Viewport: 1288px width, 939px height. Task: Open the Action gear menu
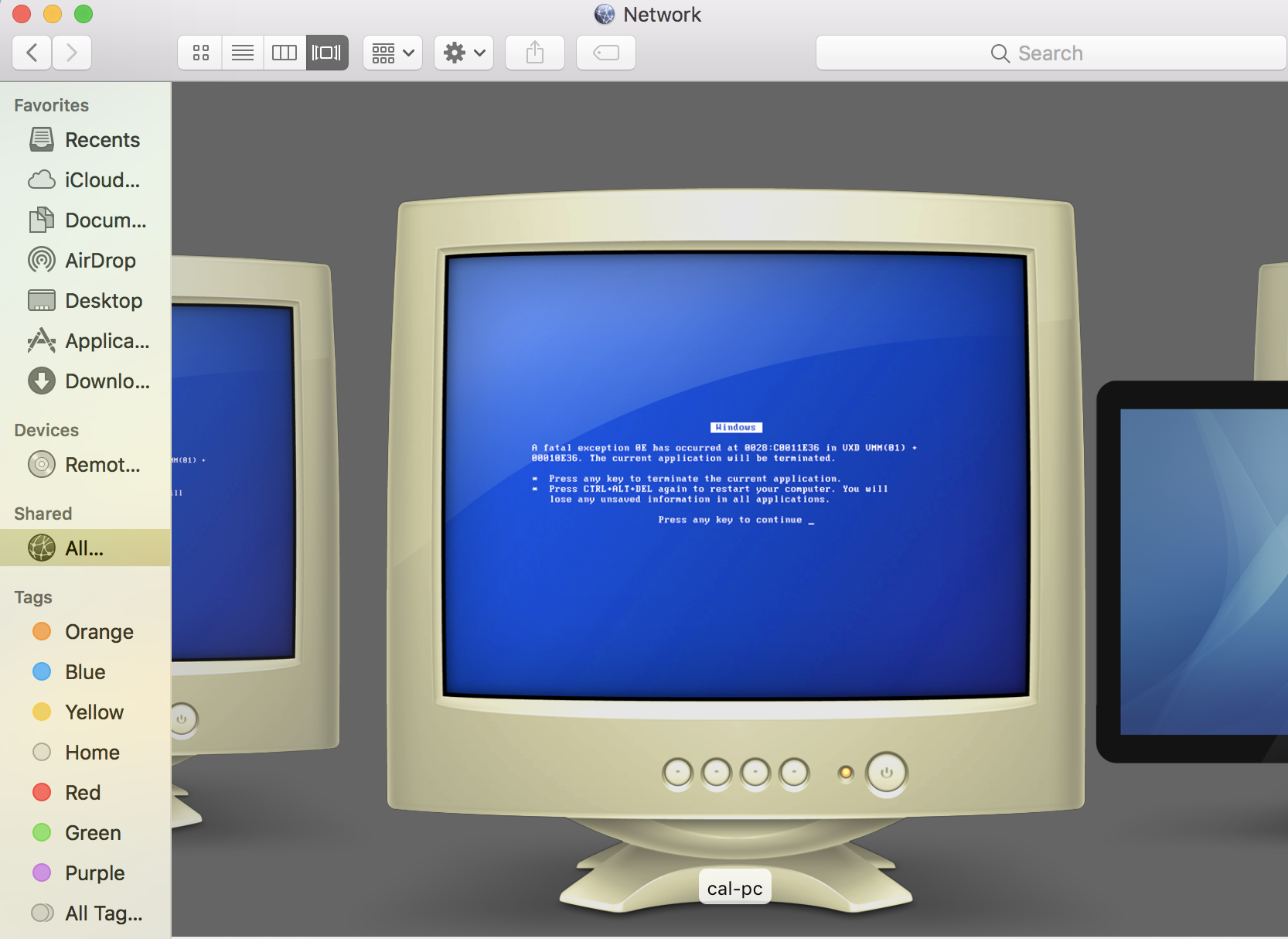coord(463,53)
